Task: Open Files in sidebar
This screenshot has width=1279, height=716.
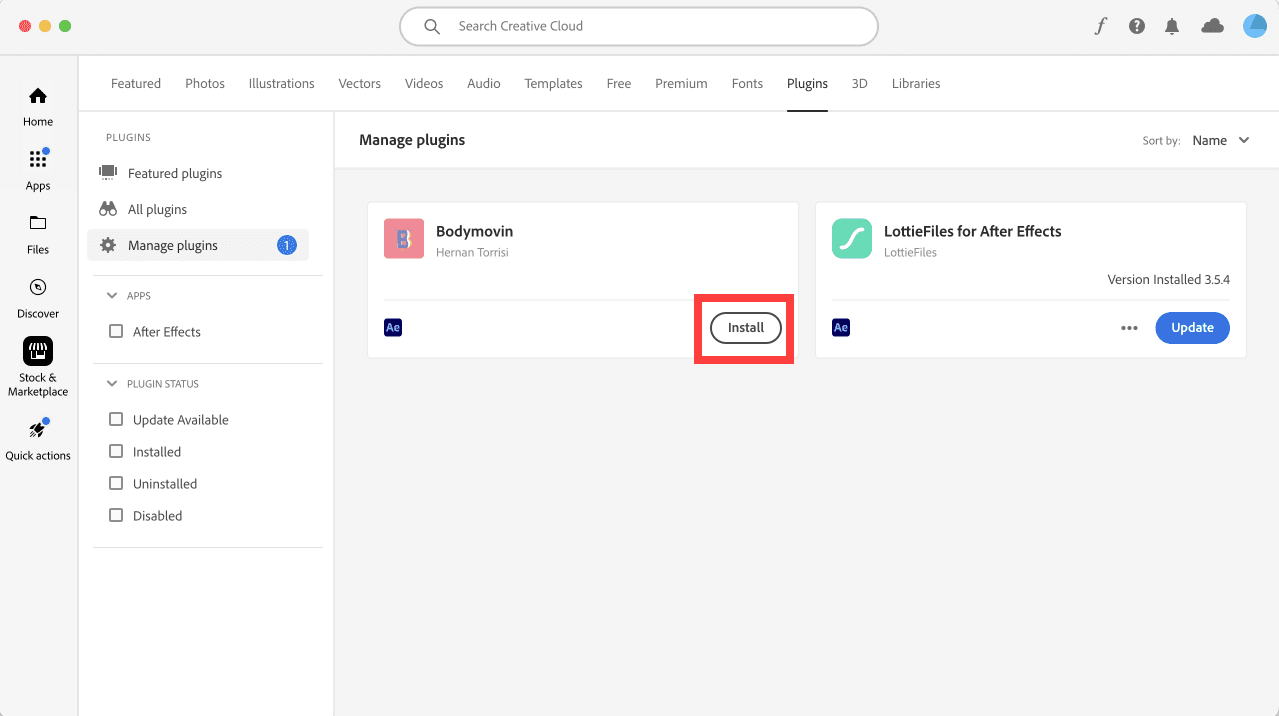Action: [38, 234]
